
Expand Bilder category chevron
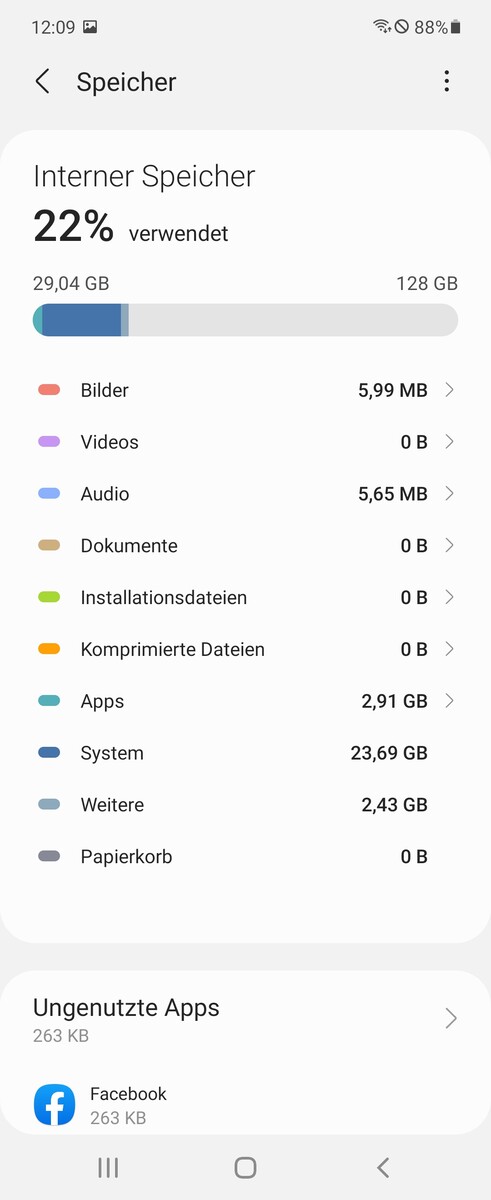449,390
